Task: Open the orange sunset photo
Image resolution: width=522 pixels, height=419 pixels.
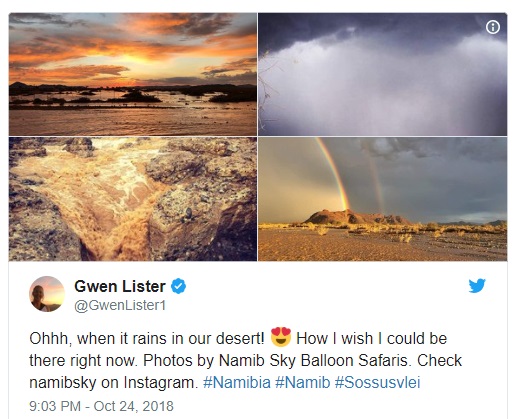Action: tap(133, 74)
